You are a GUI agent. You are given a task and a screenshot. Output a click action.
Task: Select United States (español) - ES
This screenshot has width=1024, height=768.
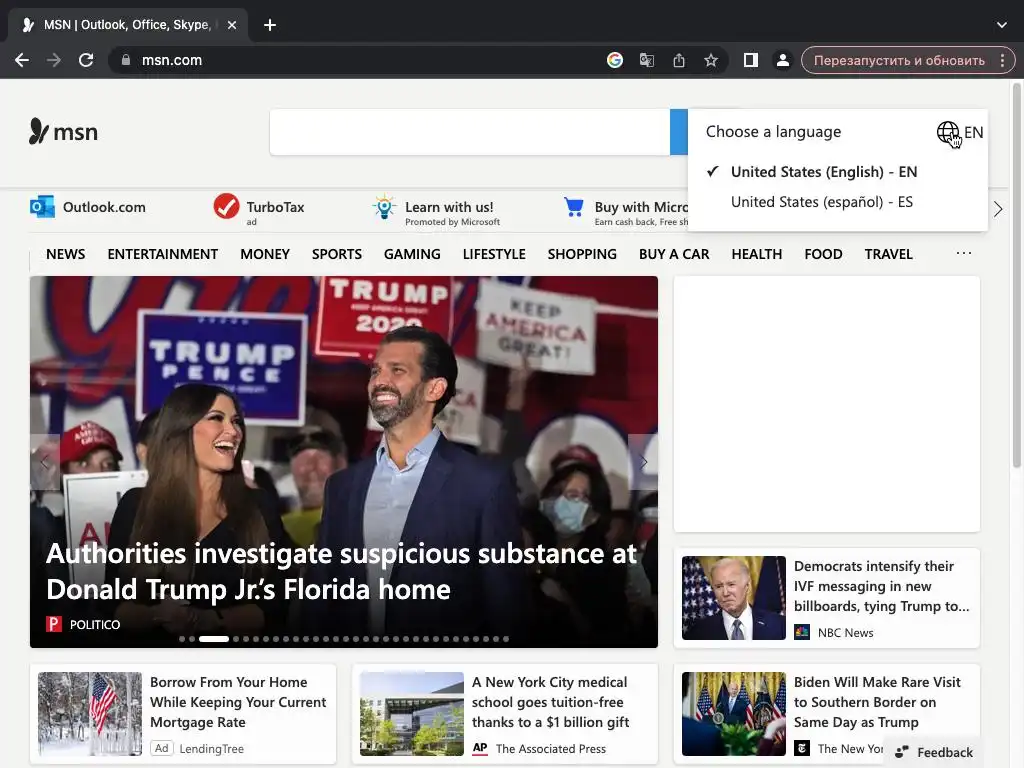[822, 202]
